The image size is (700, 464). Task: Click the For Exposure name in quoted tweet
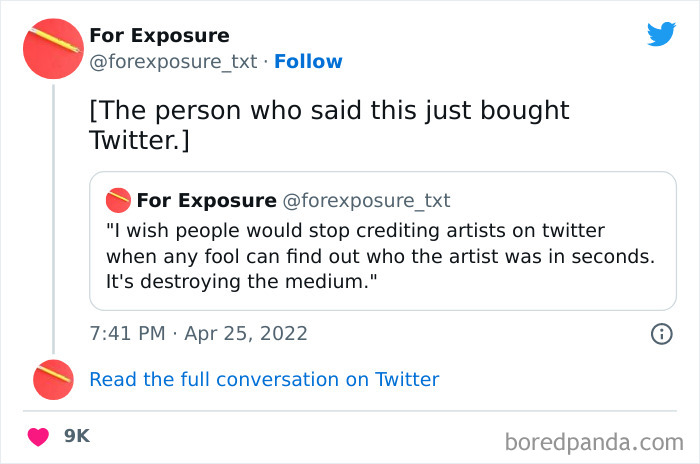206,200
